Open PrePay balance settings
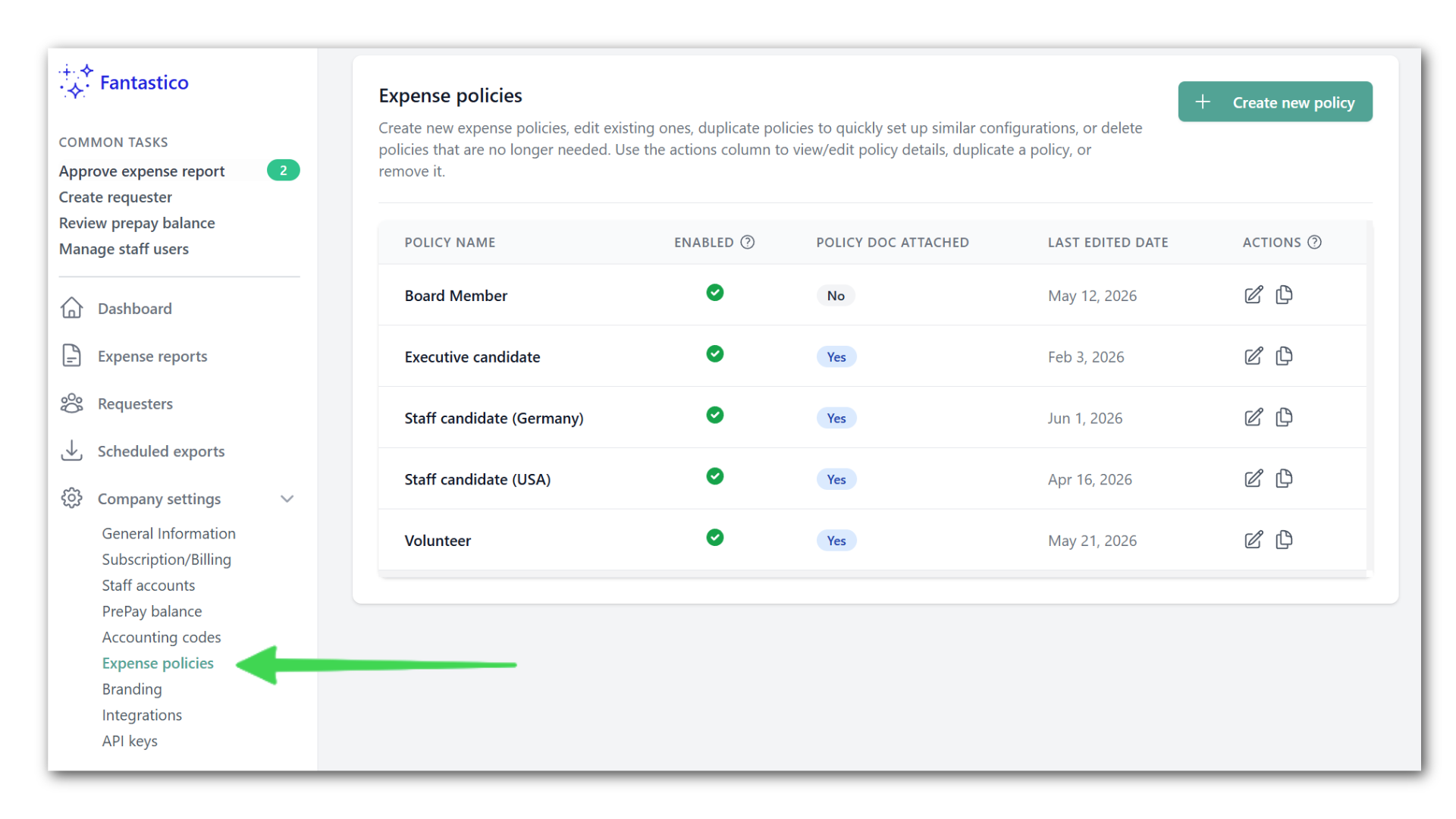 click(x=152, y=611)
